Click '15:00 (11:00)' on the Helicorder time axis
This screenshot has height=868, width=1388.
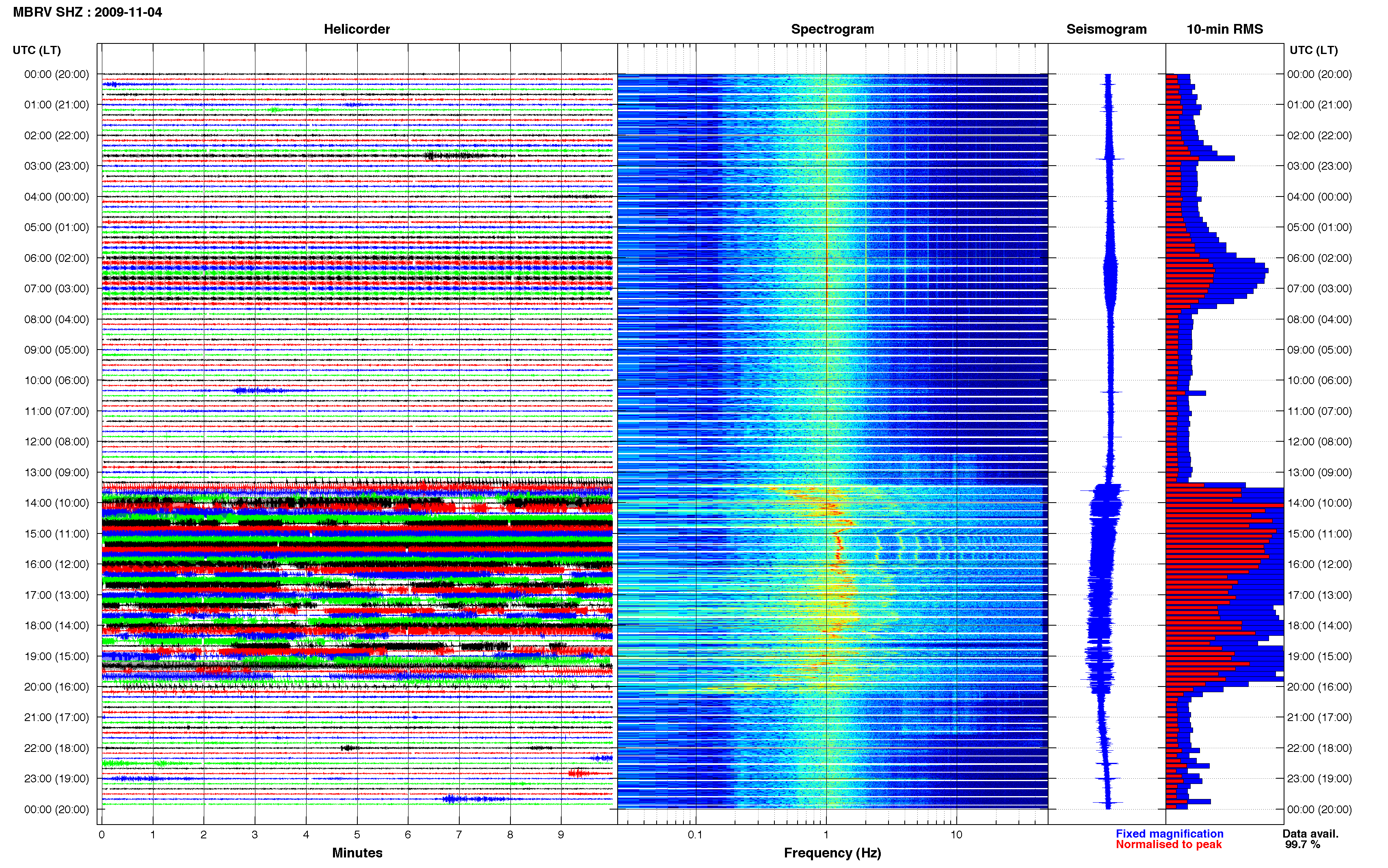pyautogui.click(x=57, y=533)
